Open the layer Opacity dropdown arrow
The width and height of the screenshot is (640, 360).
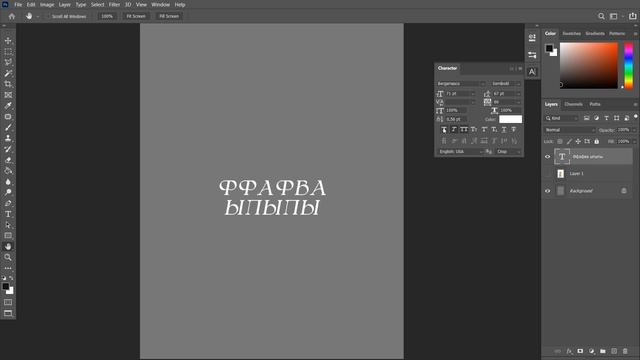tap(634, 130)
